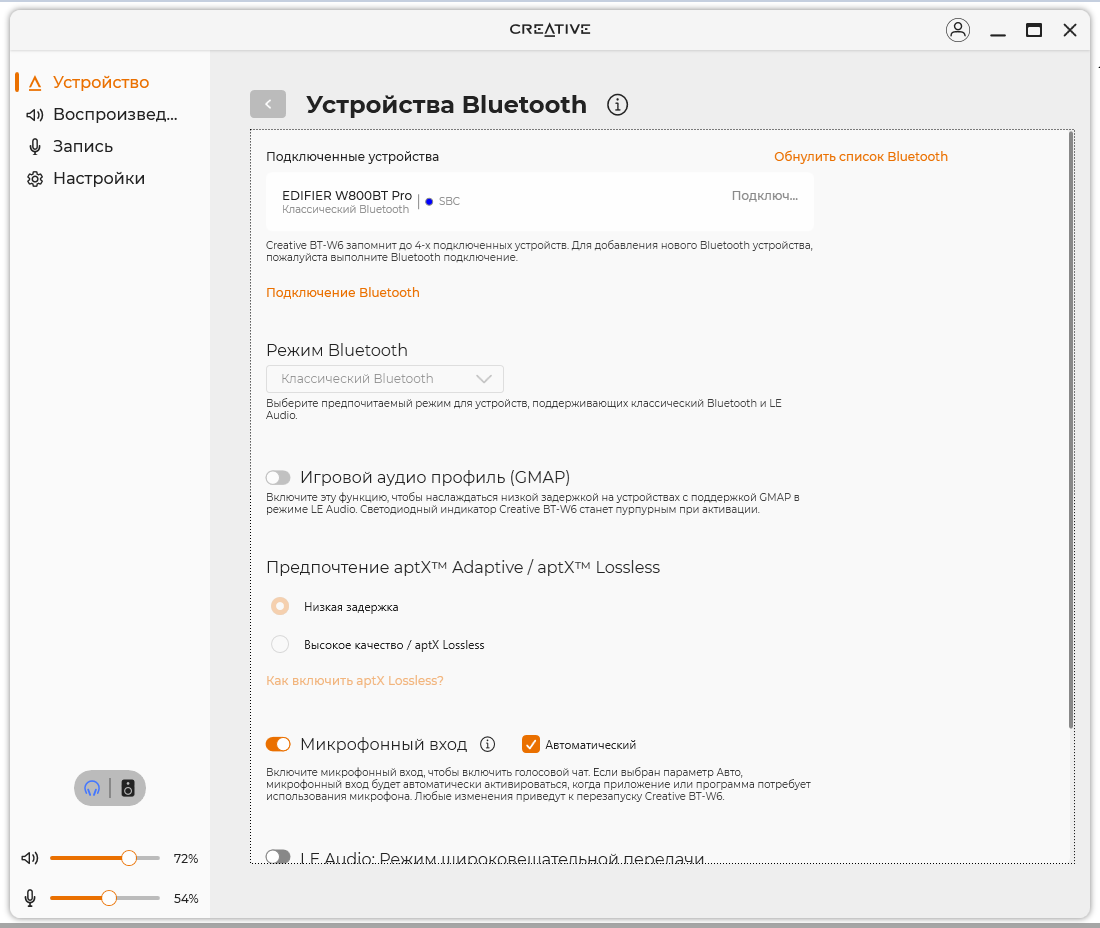This screenshot has width=1100, height=928.
Task: Click the Подключение Bluetooth link
Action: (x=342, y=292)
